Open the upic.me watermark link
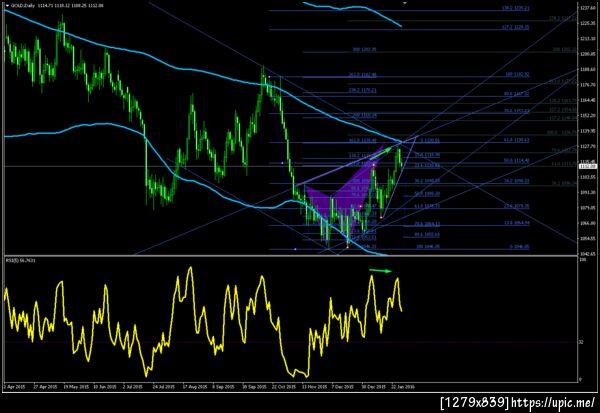 [x=553, y=402]
